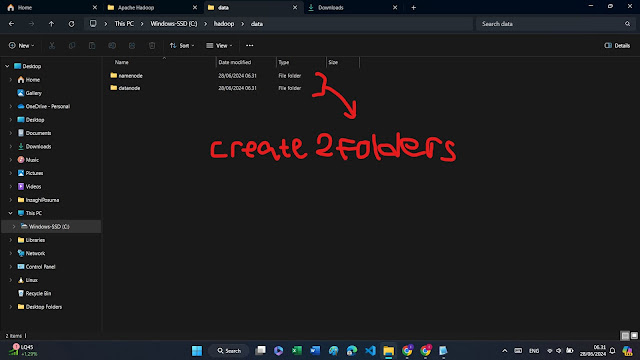The height and width of the screenshot is (360, 640).
Task: Click the Delete trash icon
Action: 152,45
